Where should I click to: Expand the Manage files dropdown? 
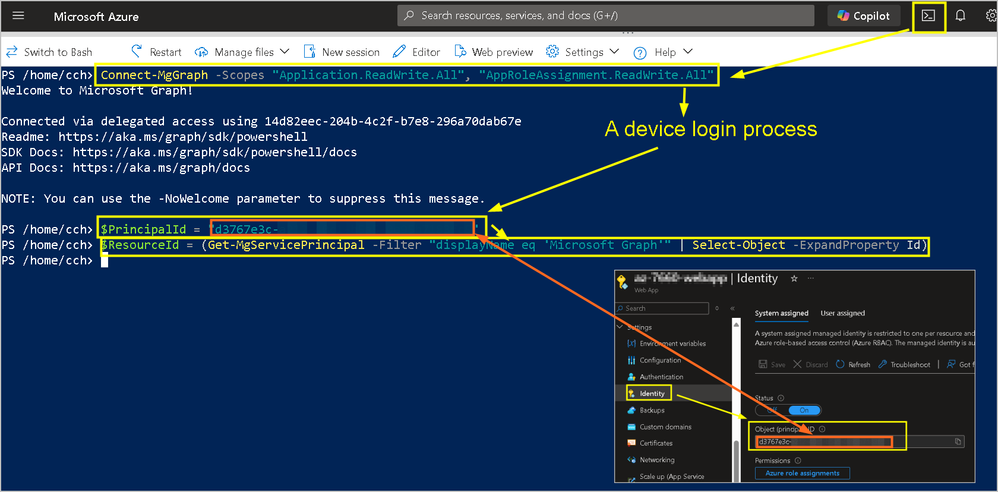[242, 52]
